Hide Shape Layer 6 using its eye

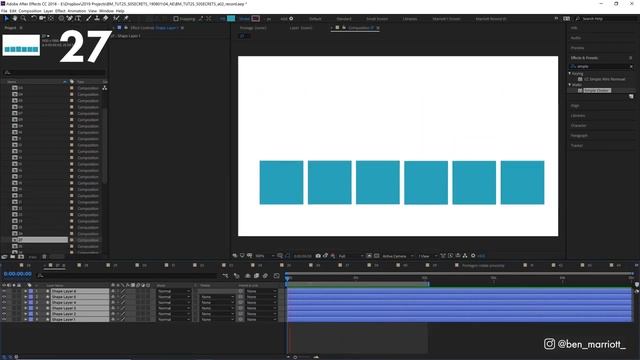(4, 291)
